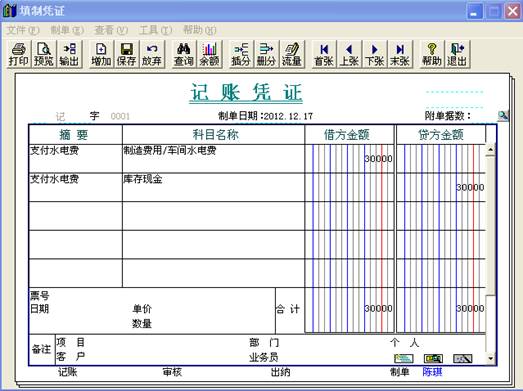Click the 备注 label cell
The height and width of the screenshot is (391, 523).
41,350
